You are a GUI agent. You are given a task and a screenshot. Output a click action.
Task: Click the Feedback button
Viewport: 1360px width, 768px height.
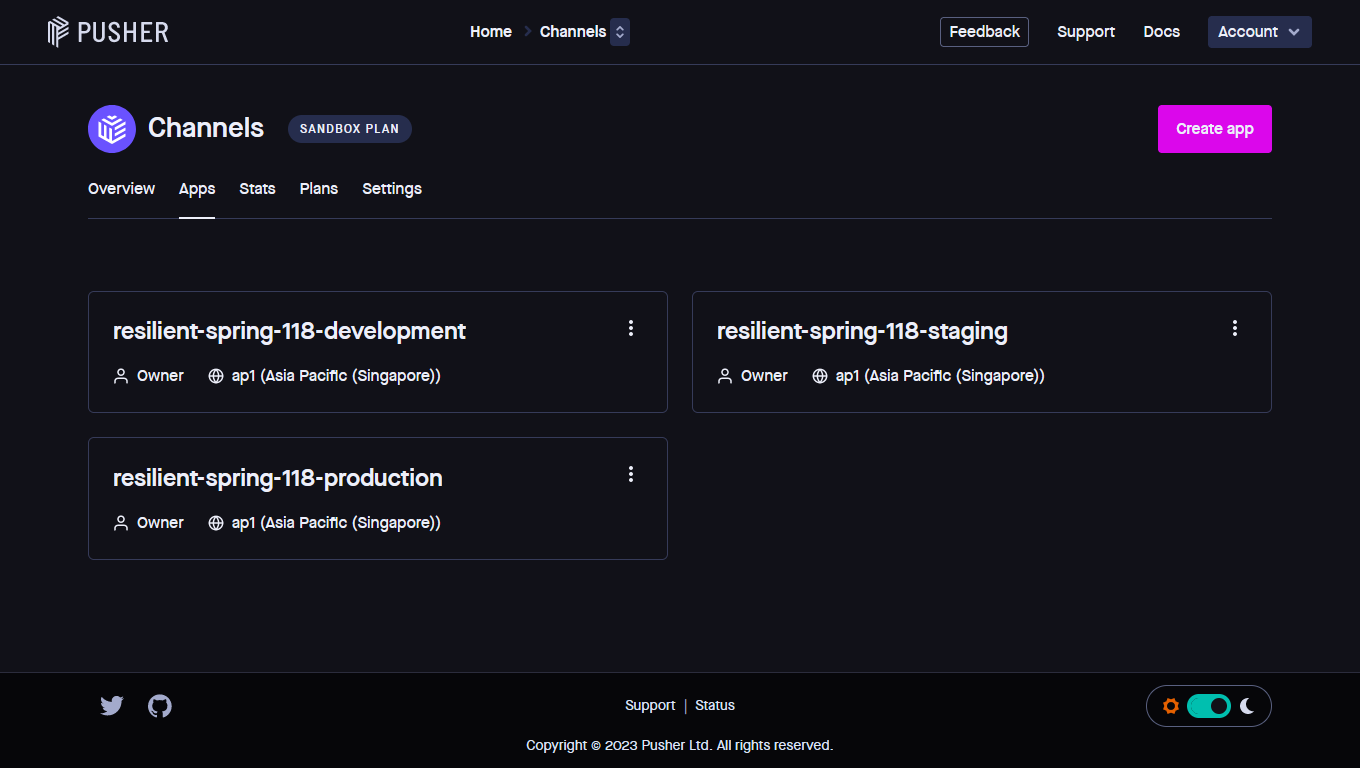pyautogui.click(x=984, y=32)
